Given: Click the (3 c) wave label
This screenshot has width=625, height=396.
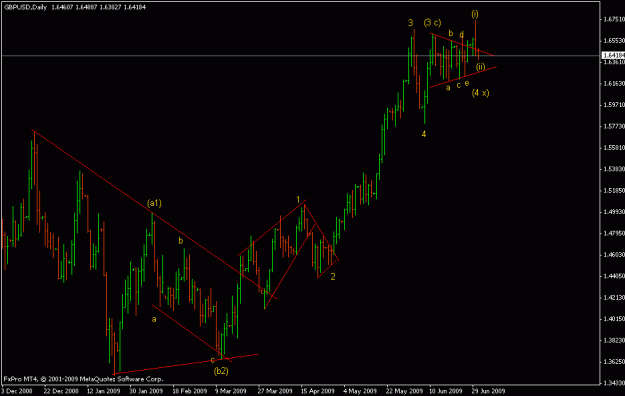Looking at the screenshot, I should [x=432, y=23].
